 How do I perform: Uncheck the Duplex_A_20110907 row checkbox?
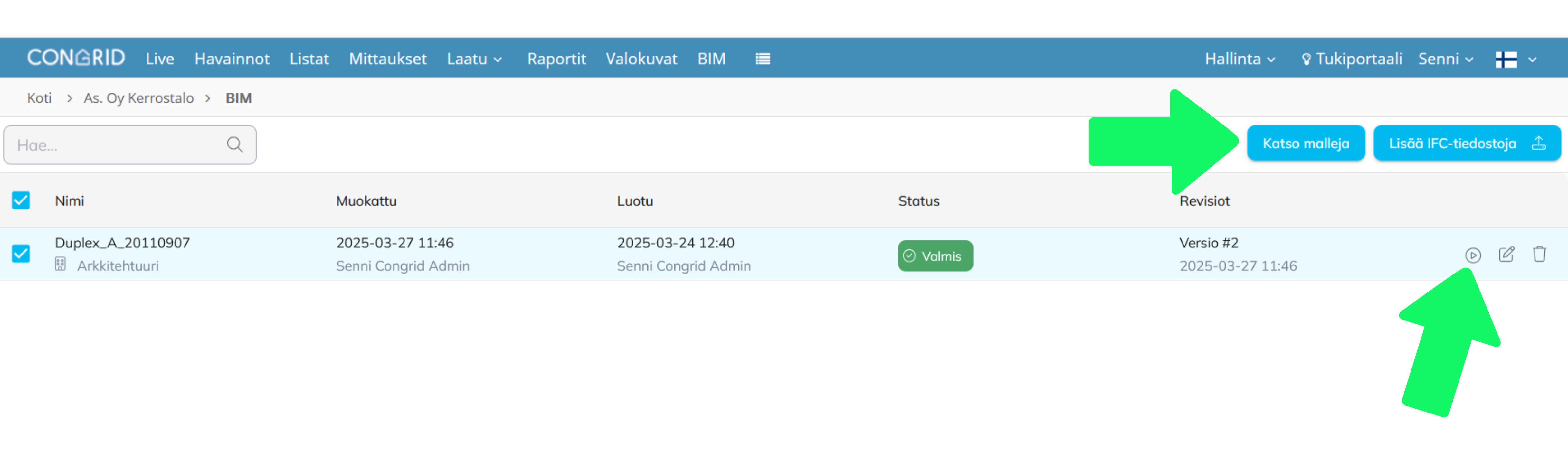[21, 253]
